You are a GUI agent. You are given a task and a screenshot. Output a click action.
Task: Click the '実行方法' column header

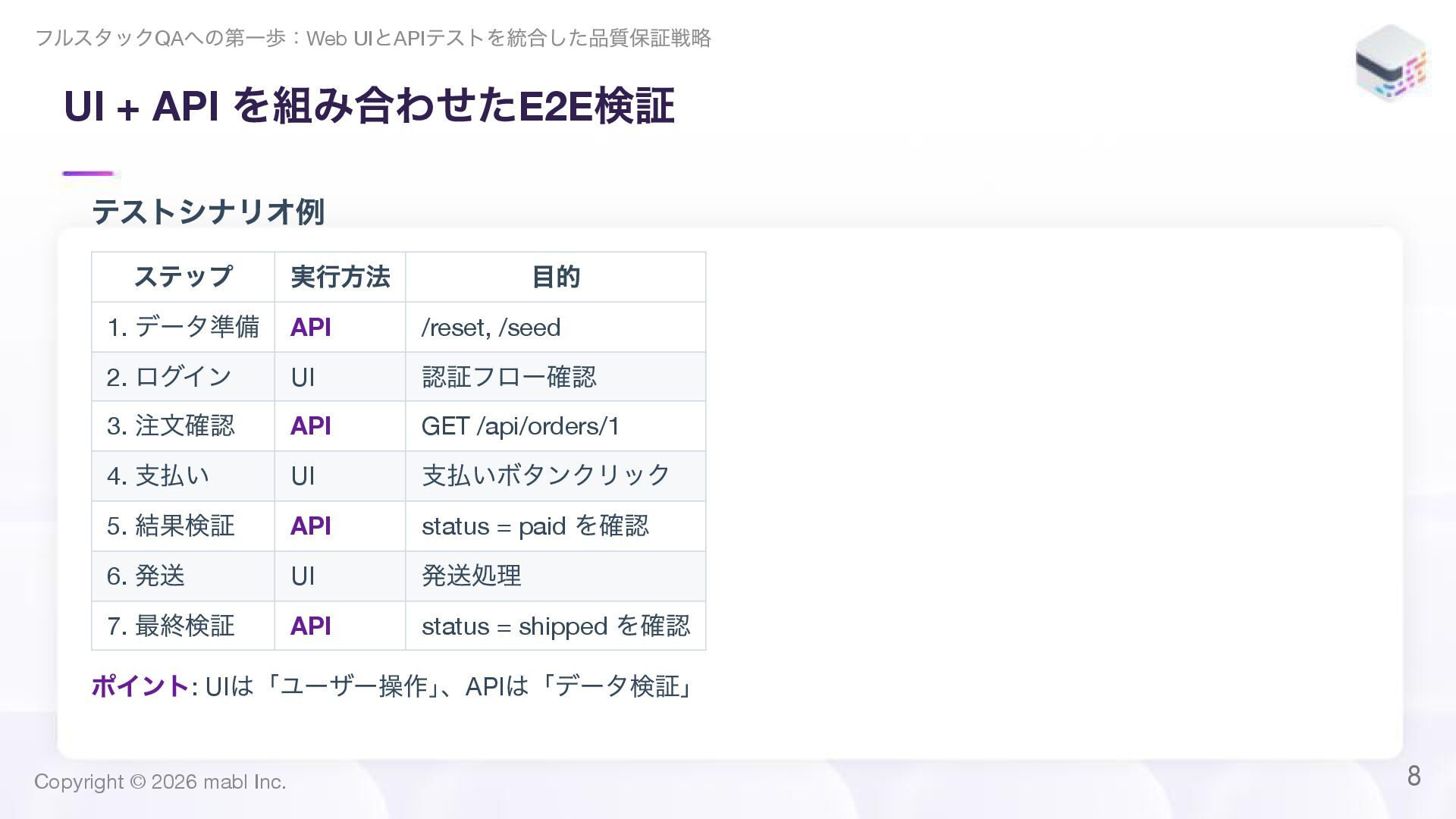coord(340,277)
